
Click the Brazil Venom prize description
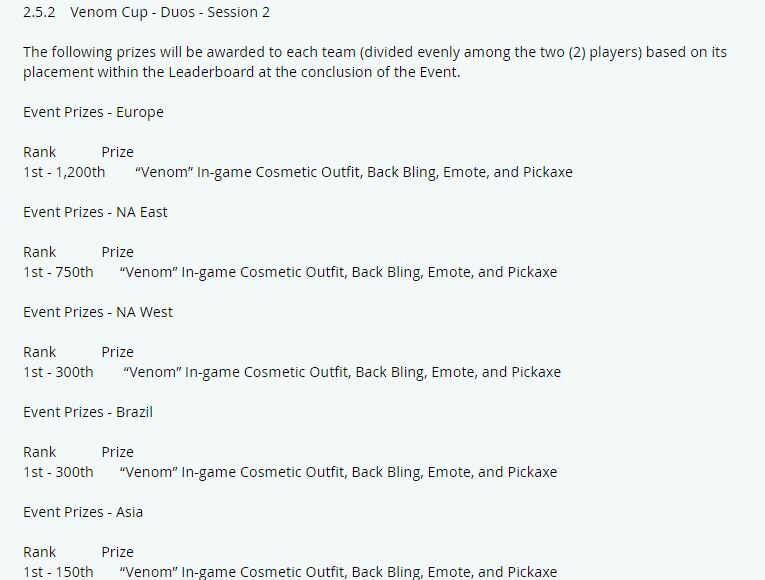[338, 472]
